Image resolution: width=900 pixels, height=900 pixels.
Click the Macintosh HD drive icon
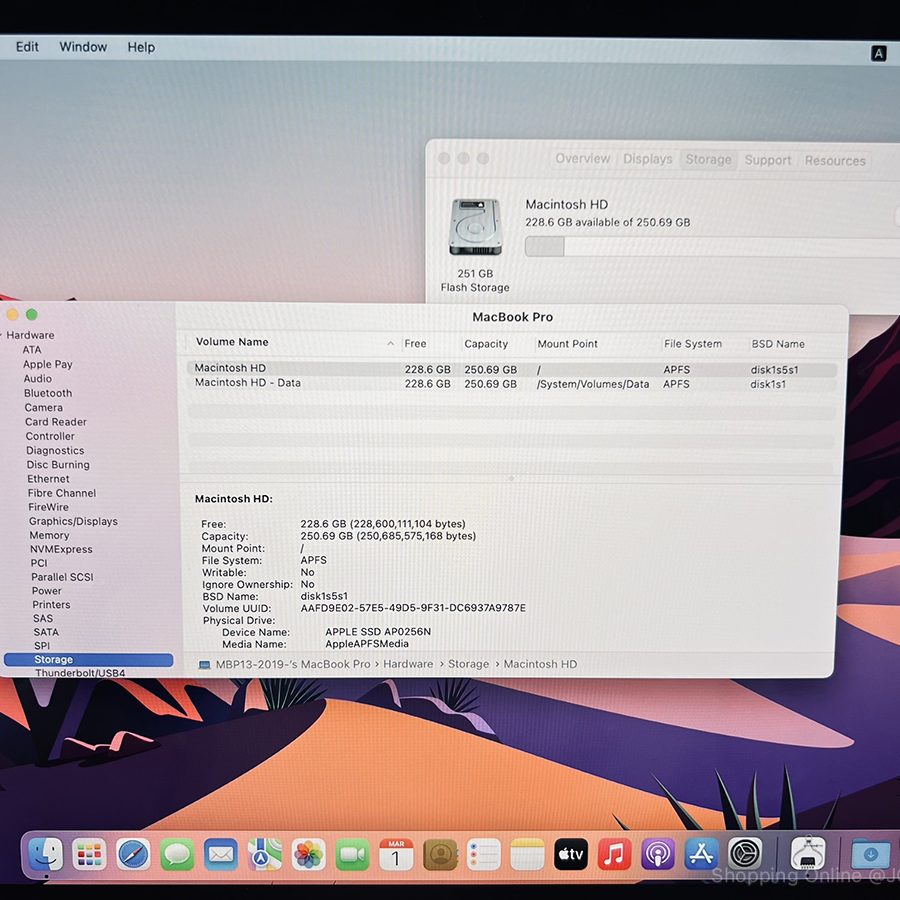pos(475,227)
